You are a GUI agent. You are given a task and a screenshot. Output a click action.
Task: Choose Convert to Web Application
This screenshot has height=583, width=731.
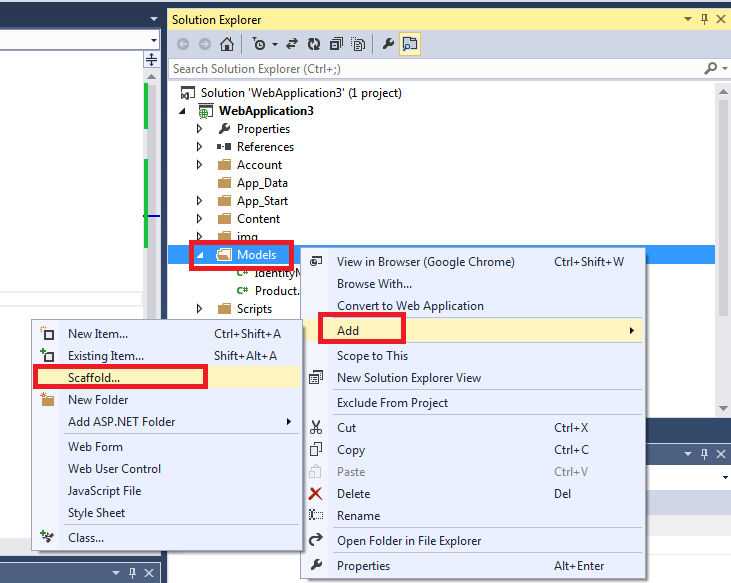(473, 306)
